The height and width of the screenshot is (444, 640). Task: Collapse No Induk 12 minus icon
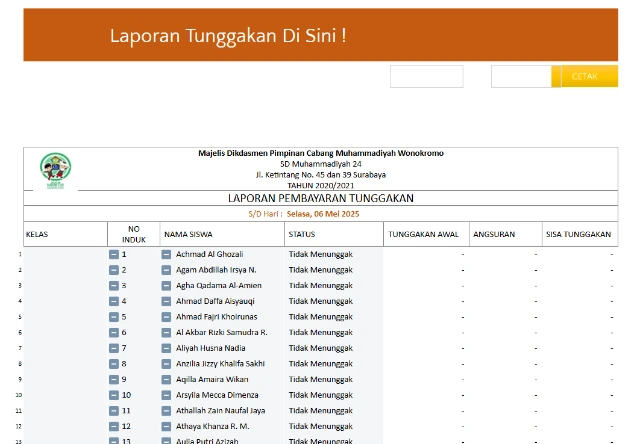[x=114, y=426]
